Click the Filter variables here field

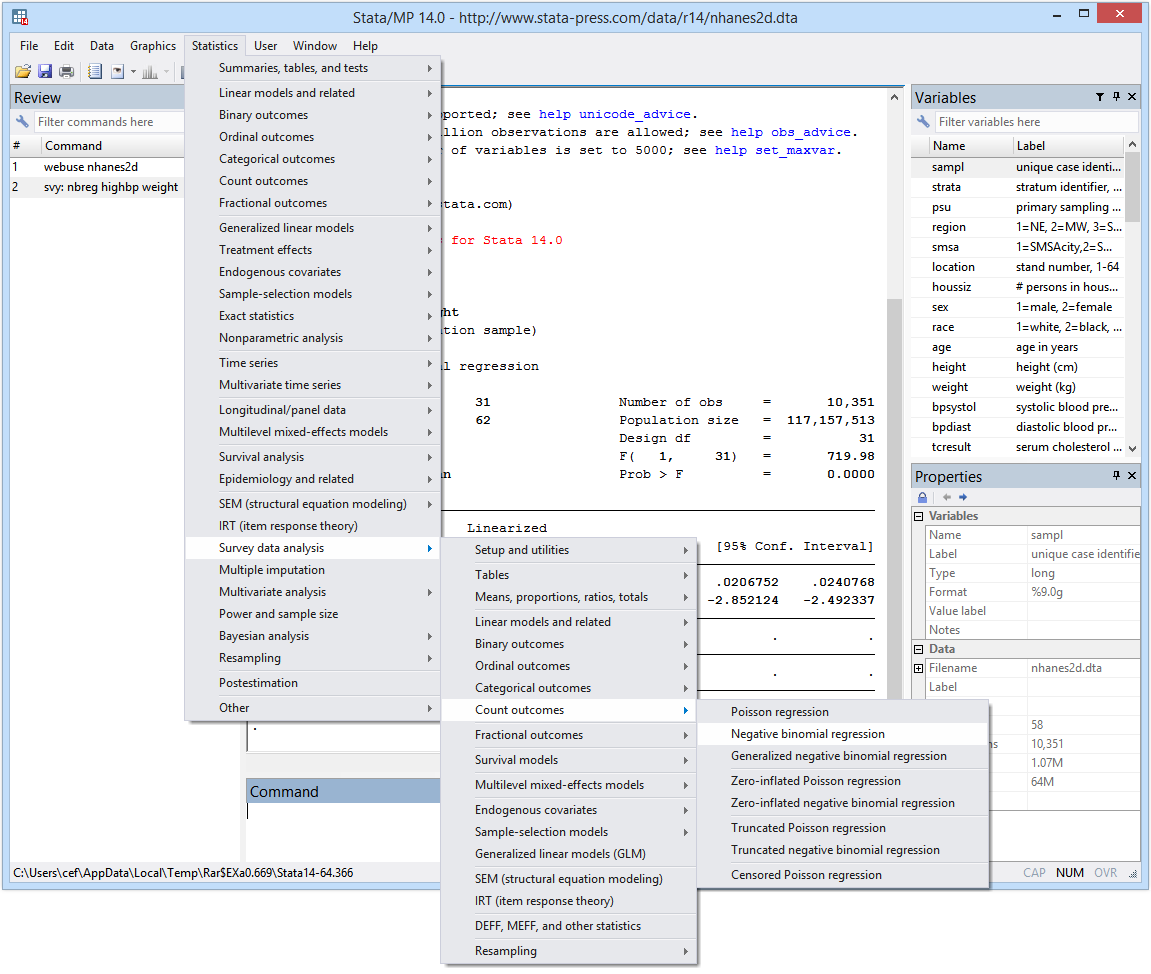(x=1035, y=121)
